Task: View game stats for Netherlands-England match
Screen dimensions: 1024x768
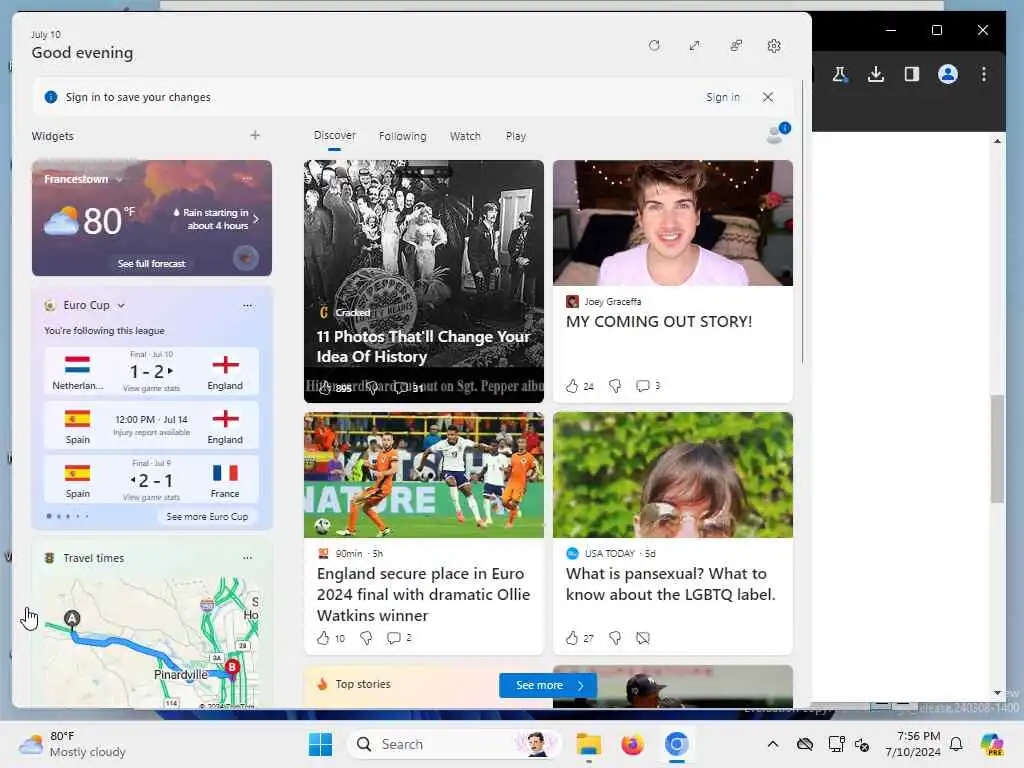Action: pyautogui.click(x=152, y=389)
